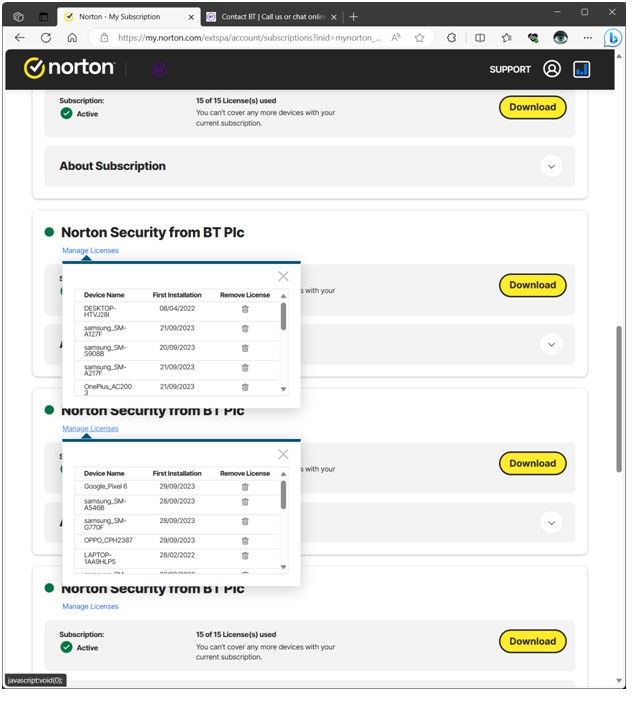This screenshot has width=634, height=702.
Task: Open Manage Licenses link of bottom subscription
Action: 90,606
